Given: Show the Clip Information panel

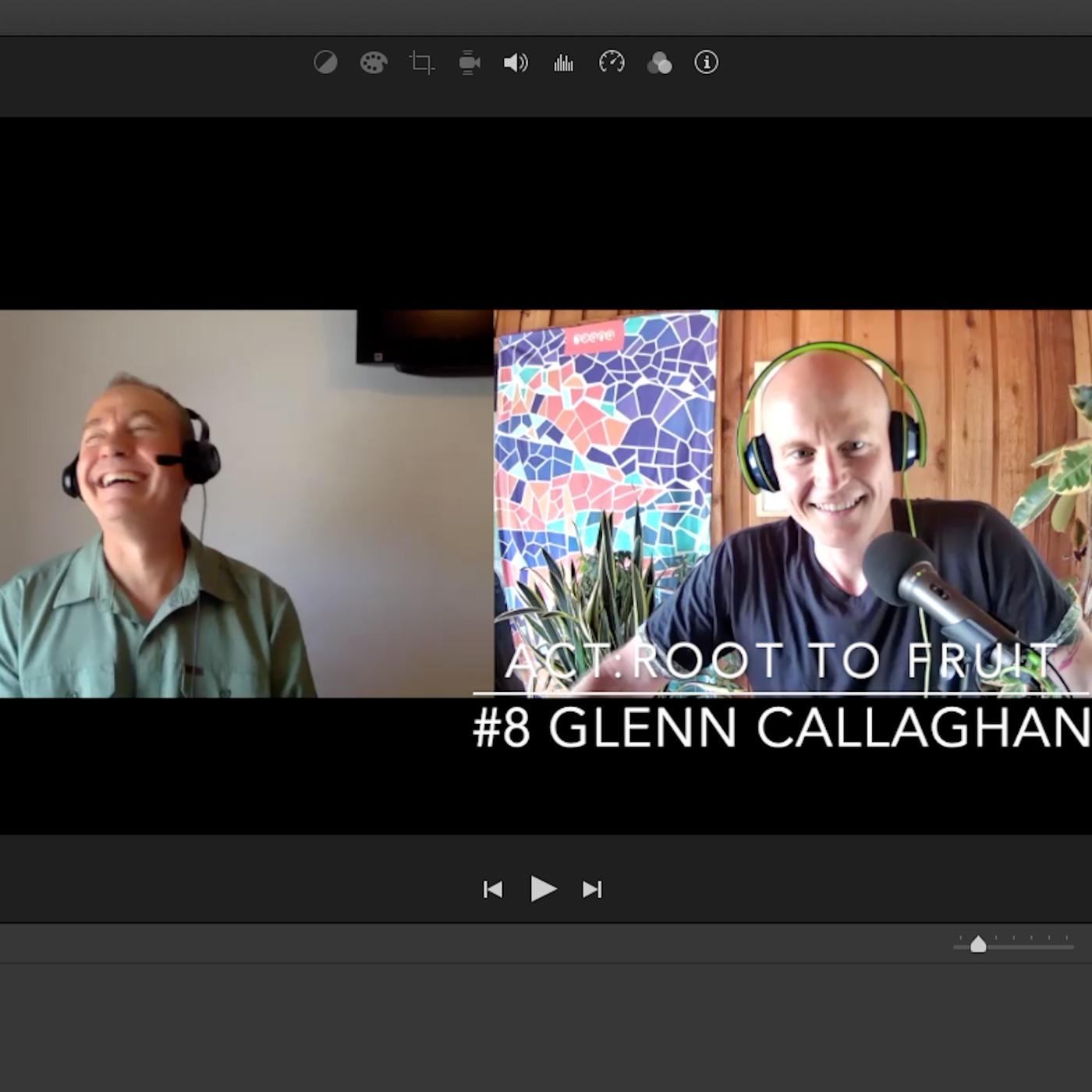Looking at the screenshot, I should [706, 64].
